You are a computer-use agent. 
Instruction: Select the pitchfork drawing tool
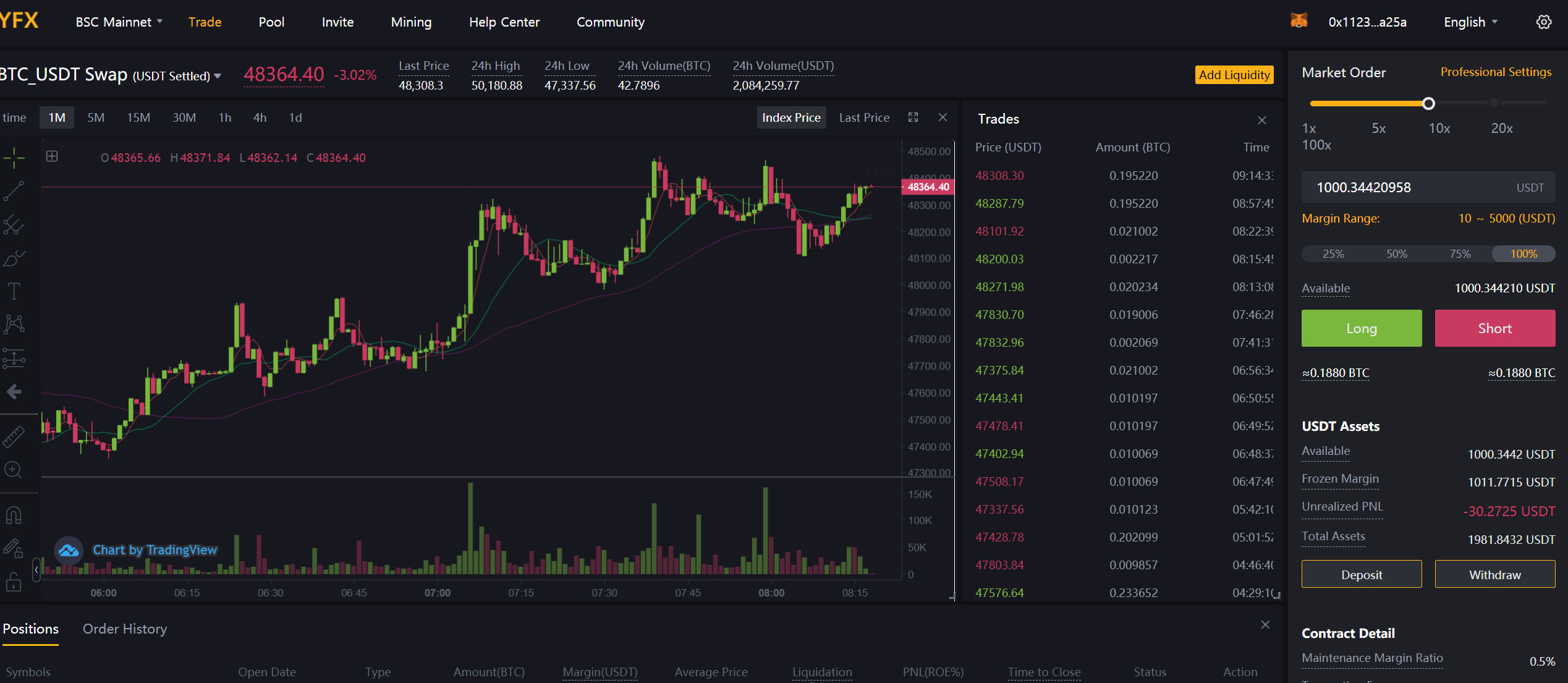[x=14, y=225]
